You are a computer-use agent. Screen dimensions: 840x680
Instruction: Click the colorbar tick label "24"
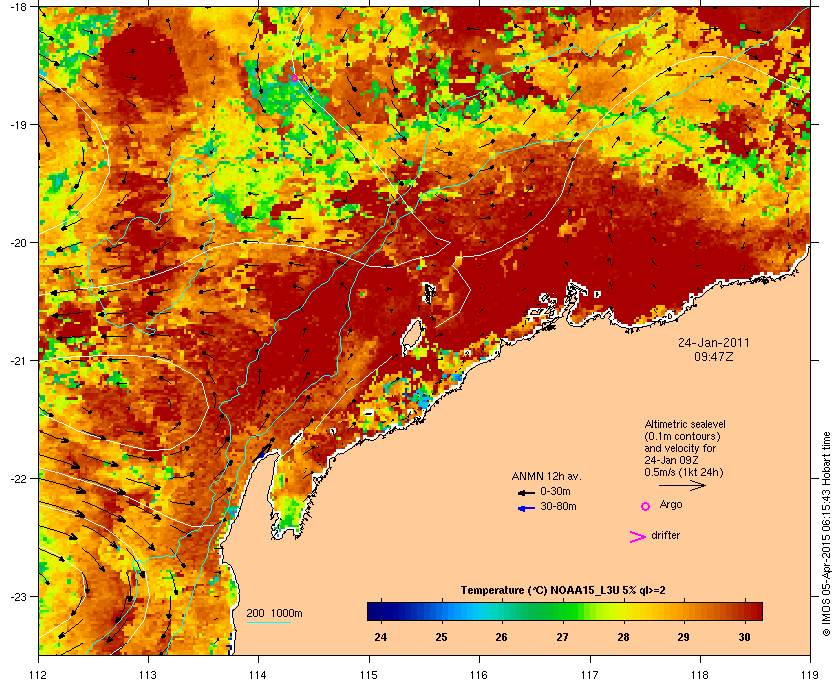(381, 637)
